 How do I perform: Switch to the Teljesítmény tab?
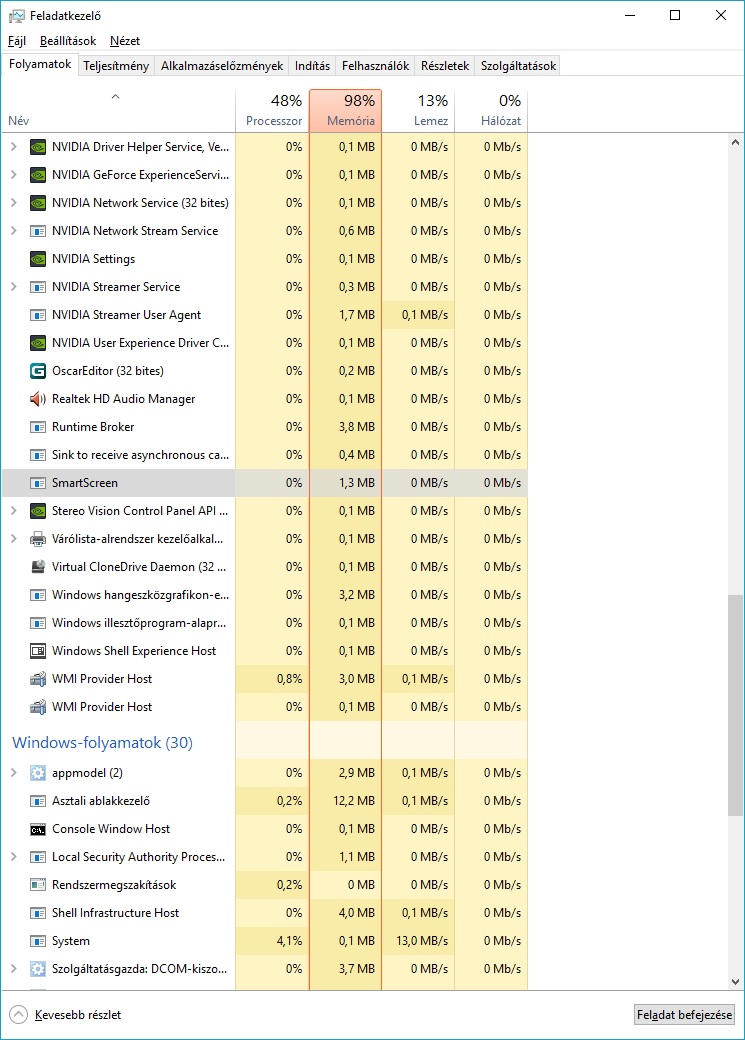coord(116,66)
